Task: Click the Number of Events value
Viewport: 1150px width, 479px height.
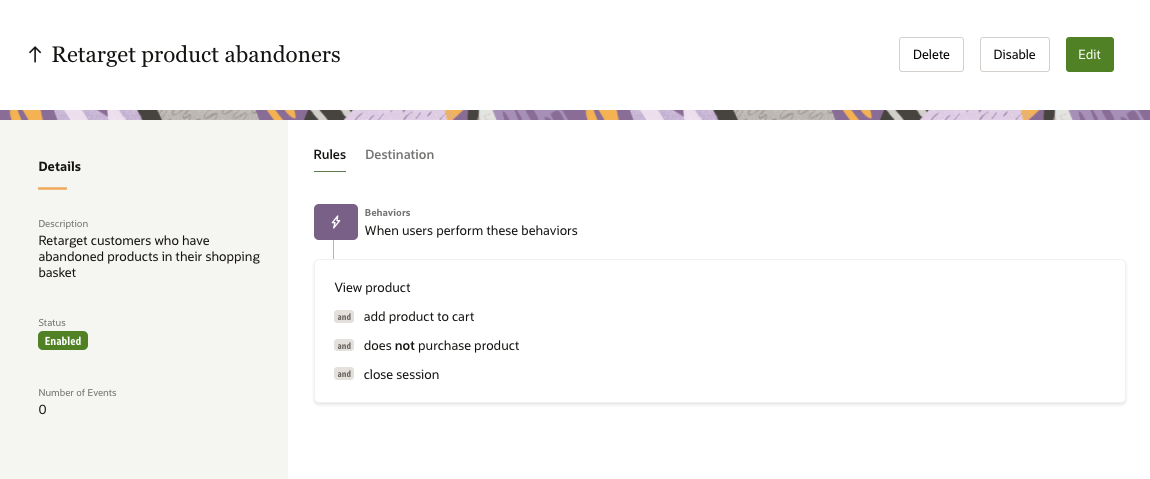Action: click(x=42, y=410)
